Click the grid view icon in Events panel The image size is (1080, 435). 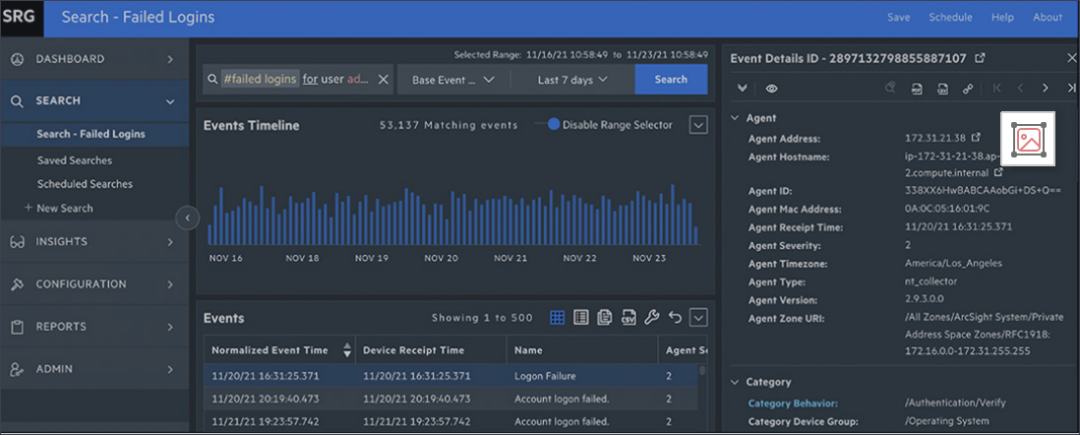coord(558,318)
